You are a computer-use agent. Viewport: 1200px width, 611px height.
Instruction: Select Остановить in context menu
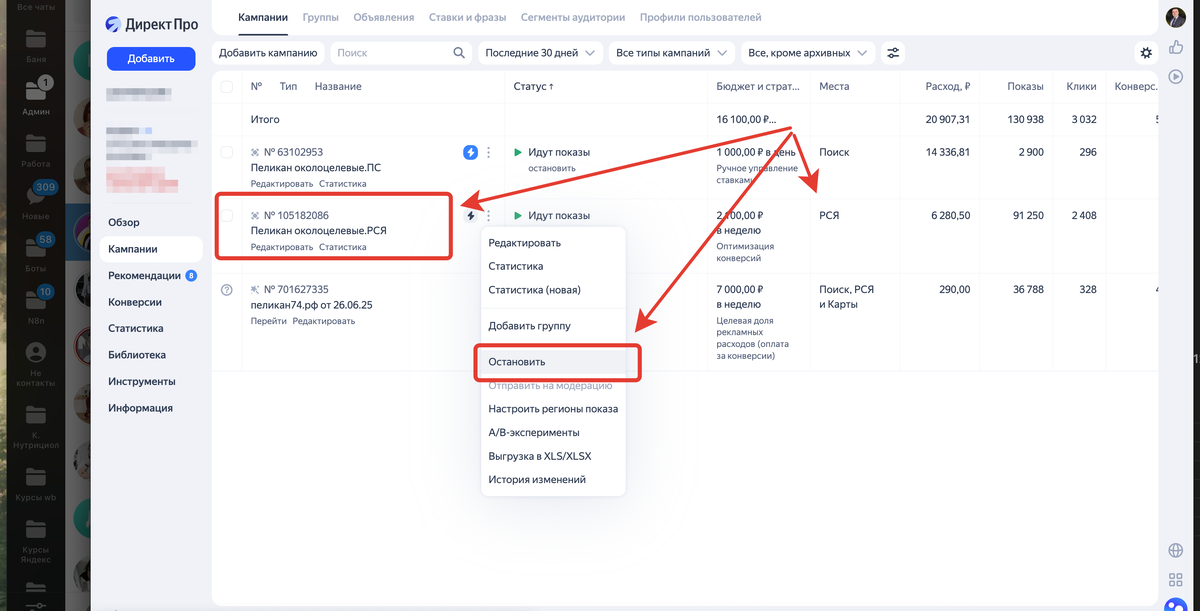click(x=553, y=362)
